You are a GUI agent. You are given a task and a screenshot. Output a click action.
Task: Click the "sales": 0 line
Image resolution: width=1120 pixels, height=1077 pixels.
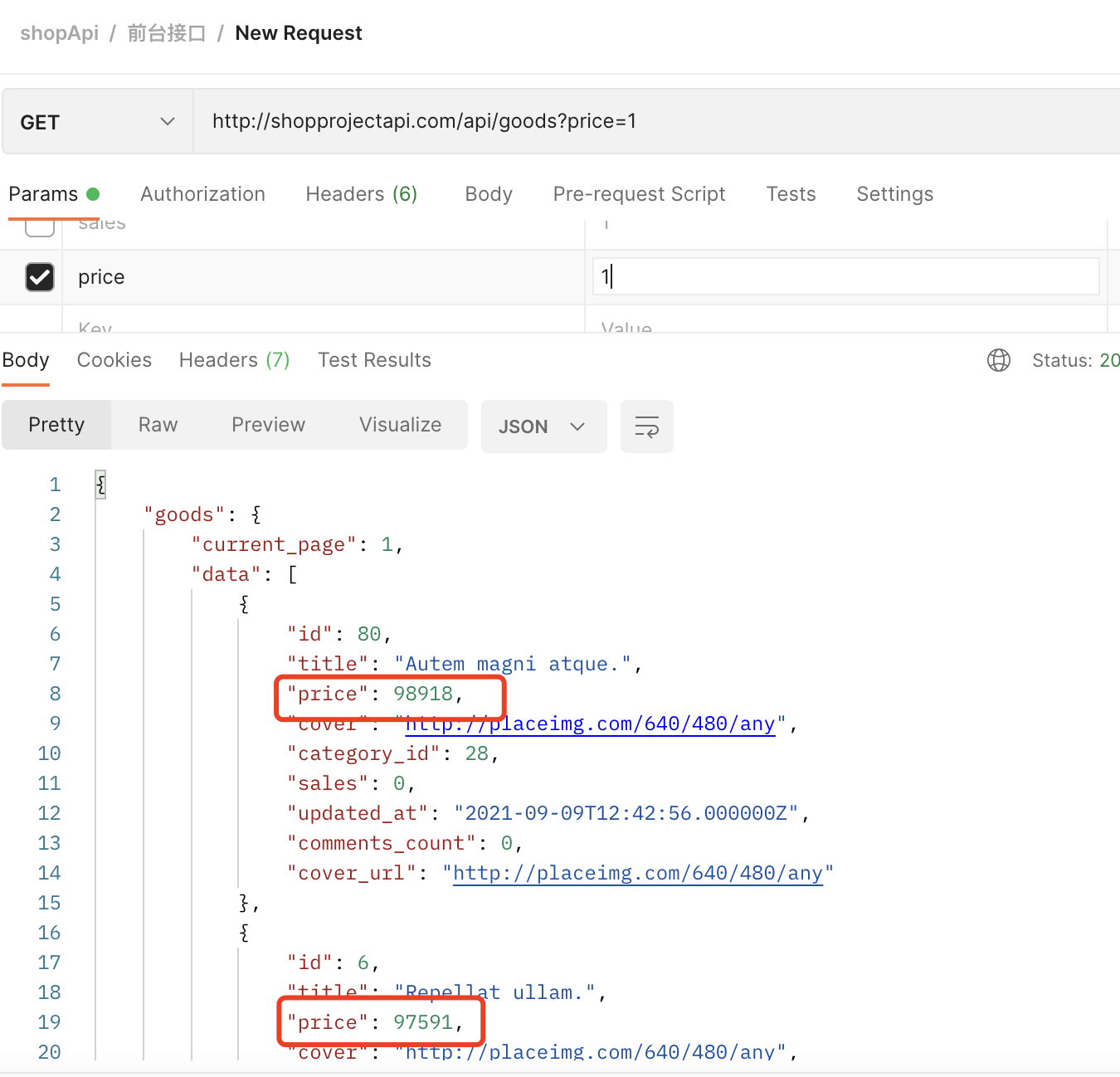pos(351,783)
